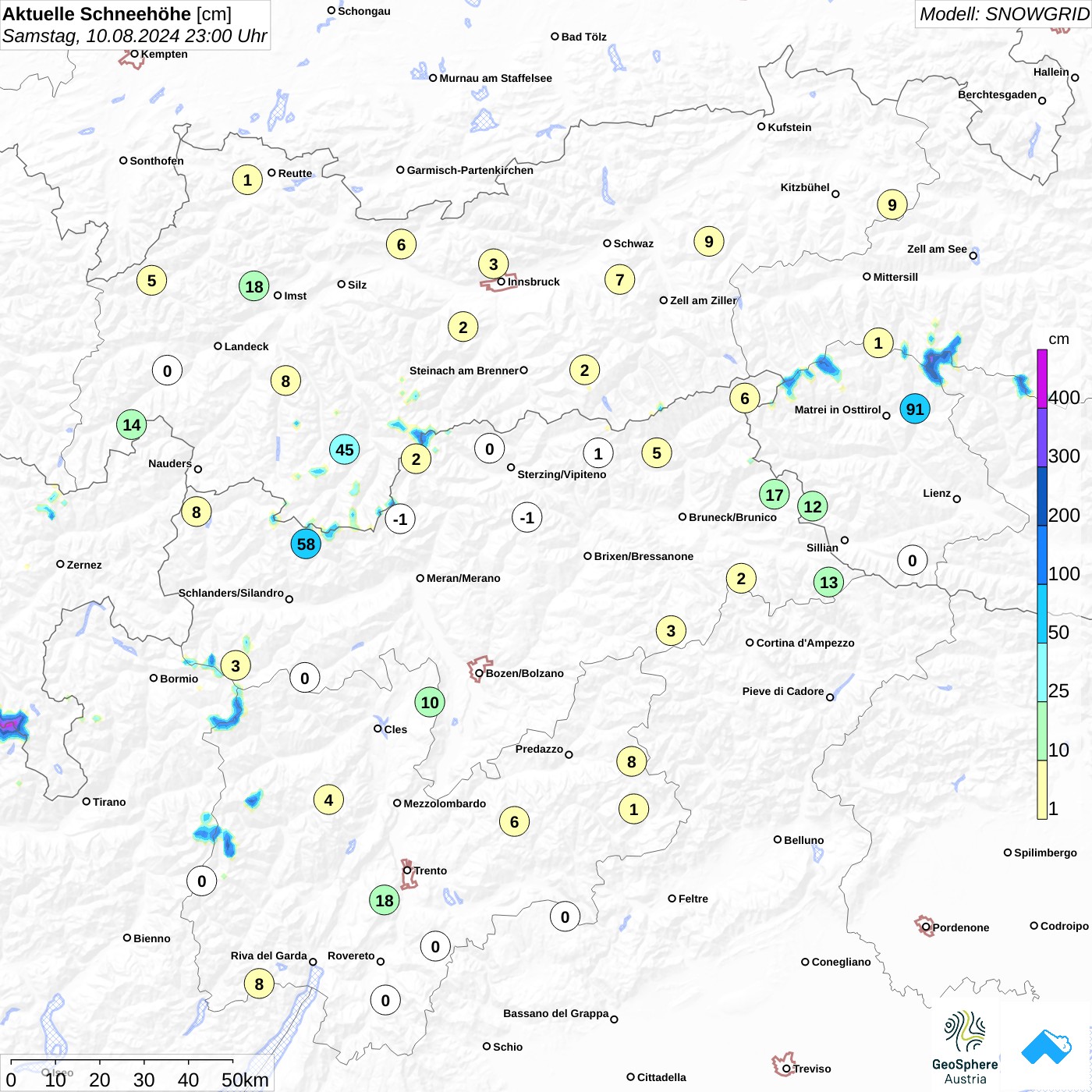Click the Meran/Merano city label
This screenshot has width=1092, height=1092.
point(463,578)
